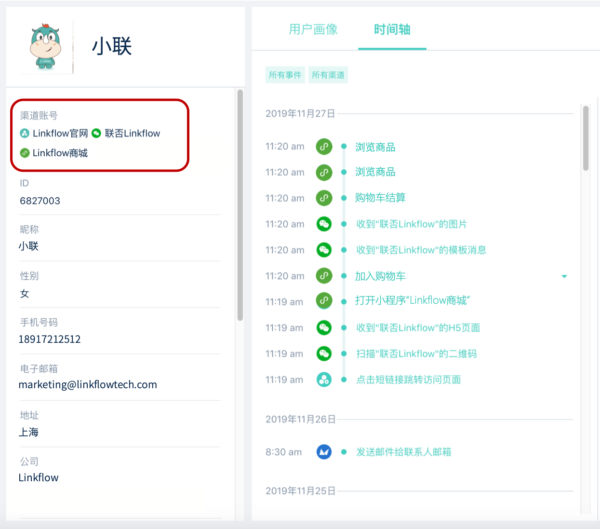This screenshot has height=529, width=600.
Task: Click WeChat icon beside 收到联否Linkflow的图片
Action: point(324,224)
